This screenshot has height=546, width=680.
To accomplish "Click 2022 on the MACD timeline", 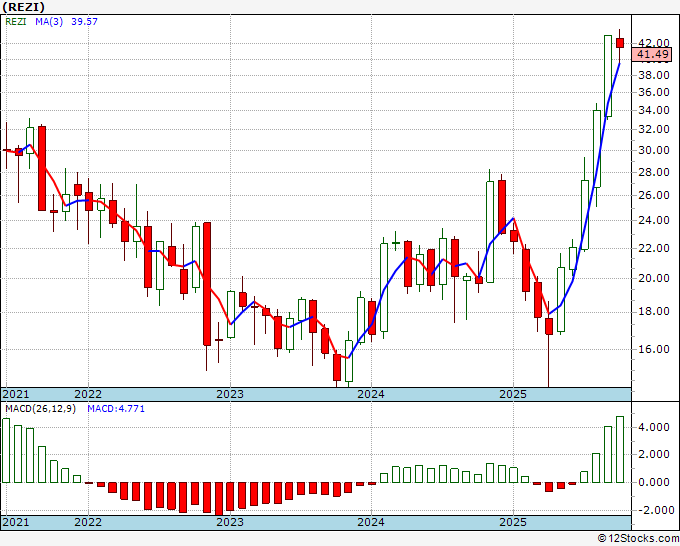I will (88, 522).
